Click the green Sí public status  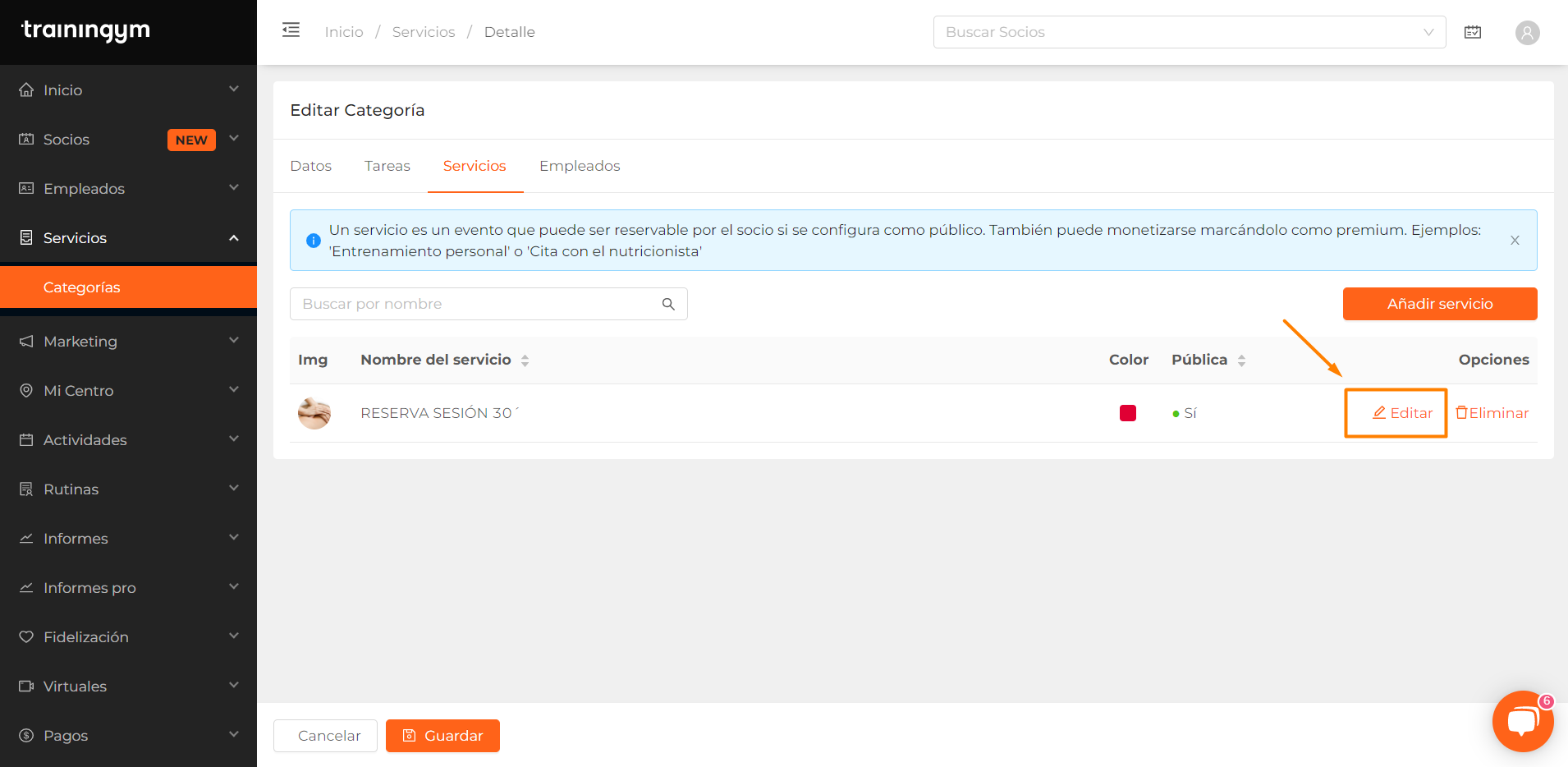point(1185,413)
